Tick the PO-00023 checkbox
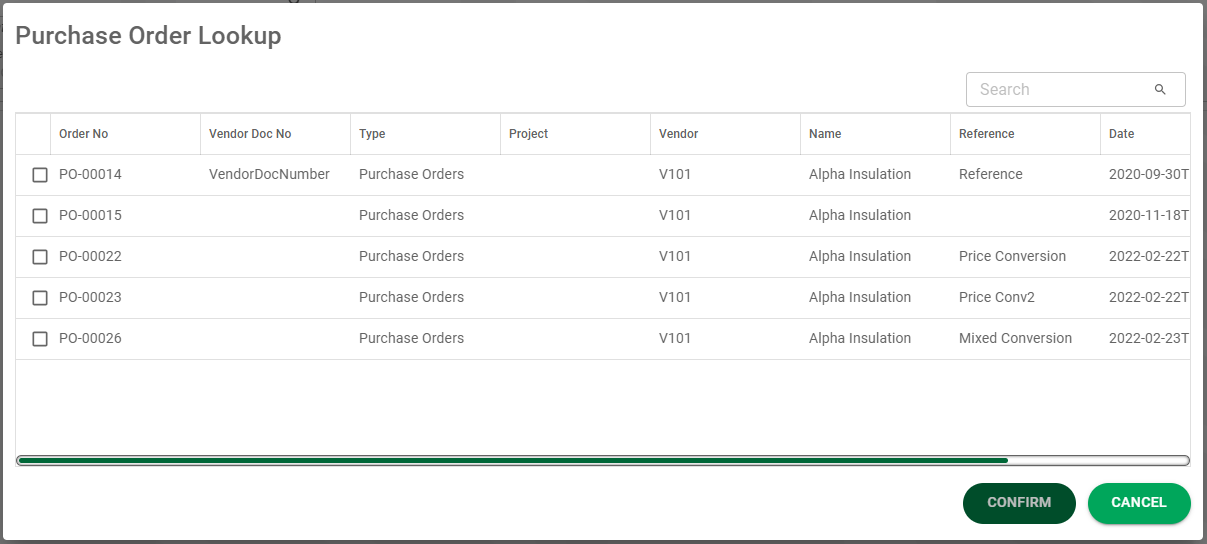The width and height of the screenshot is (1207, 544). 40,298
